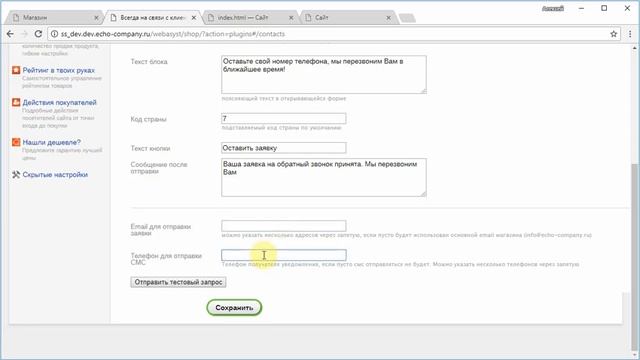Close the index.html — Сайт tab
The image size is (640, 360).
click(x=291, y=18)
